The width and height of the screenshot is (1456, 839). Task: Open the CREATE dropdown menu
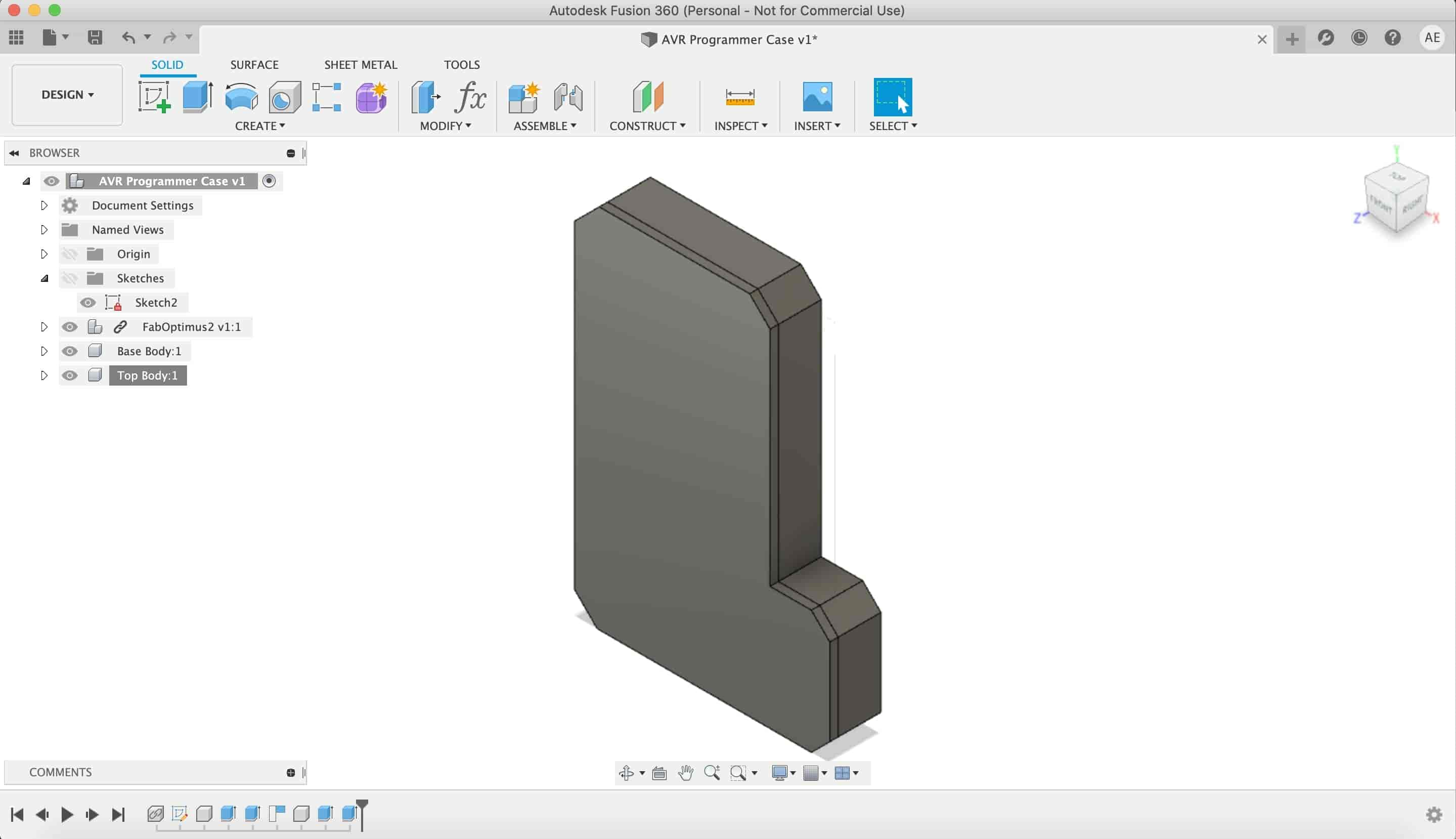tap(259, 125)
